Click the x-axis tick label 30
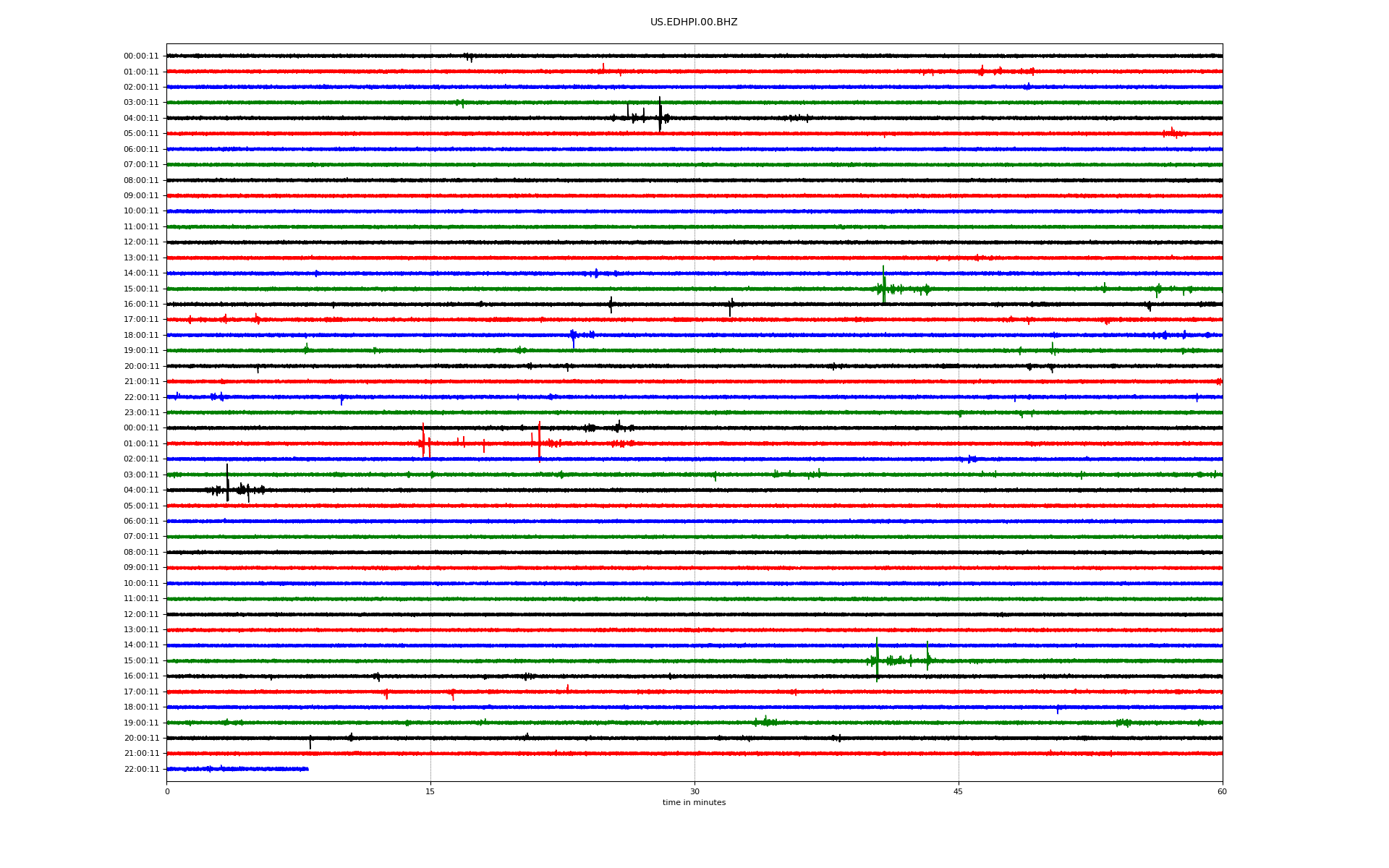Screen dimensions: 1389x868 click(694, 791)
